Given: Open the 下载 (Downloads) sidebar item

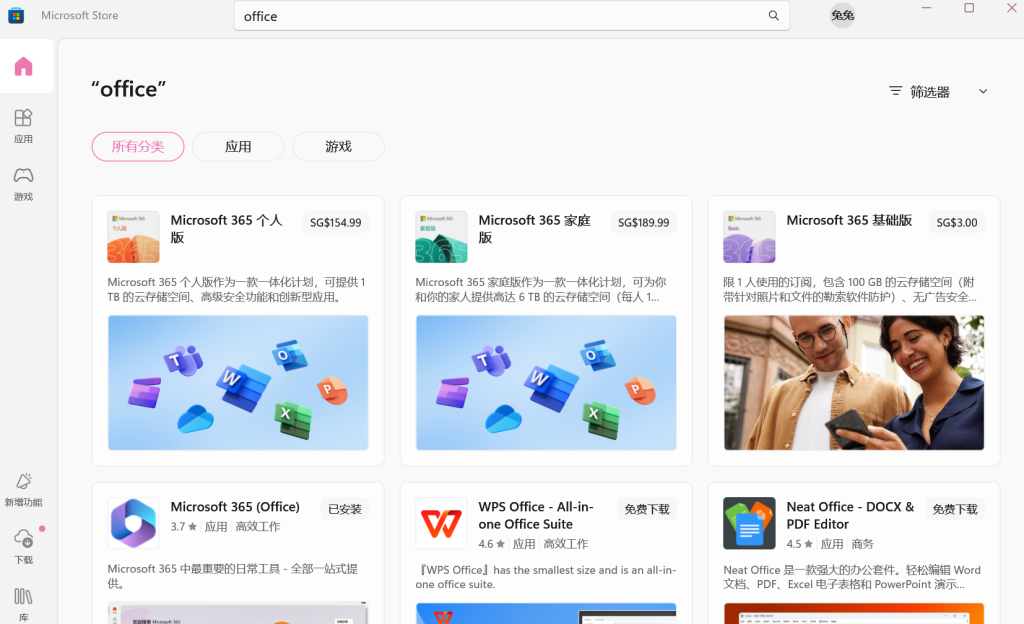Looking at the screenshot, I should [24, 547].
